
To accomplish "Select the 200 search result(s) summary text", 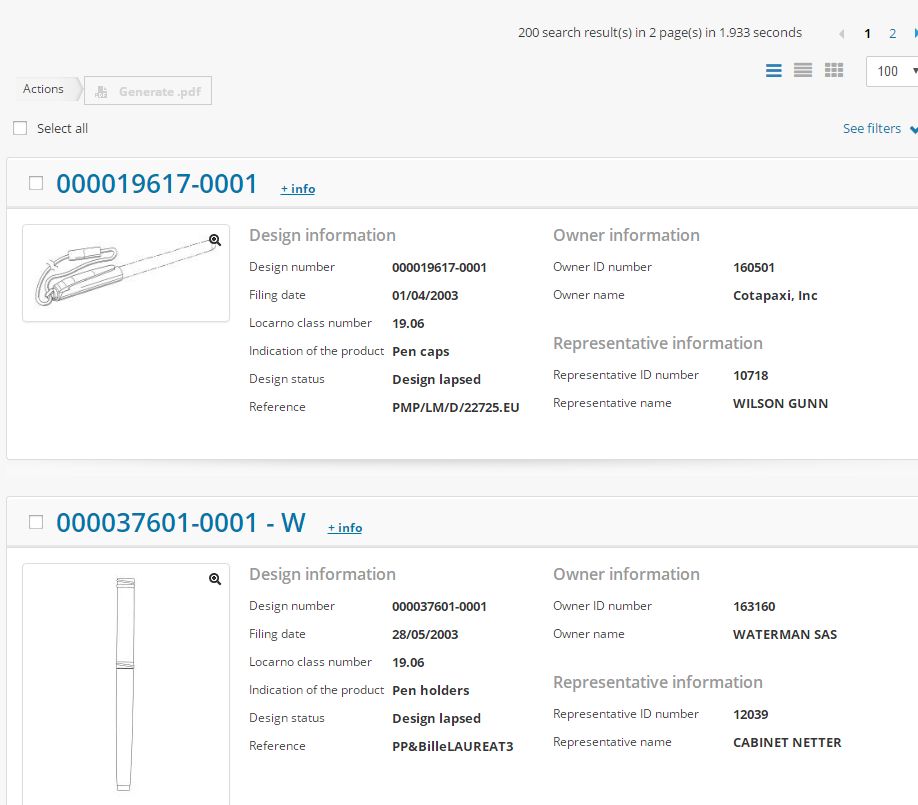I will 660,33.
